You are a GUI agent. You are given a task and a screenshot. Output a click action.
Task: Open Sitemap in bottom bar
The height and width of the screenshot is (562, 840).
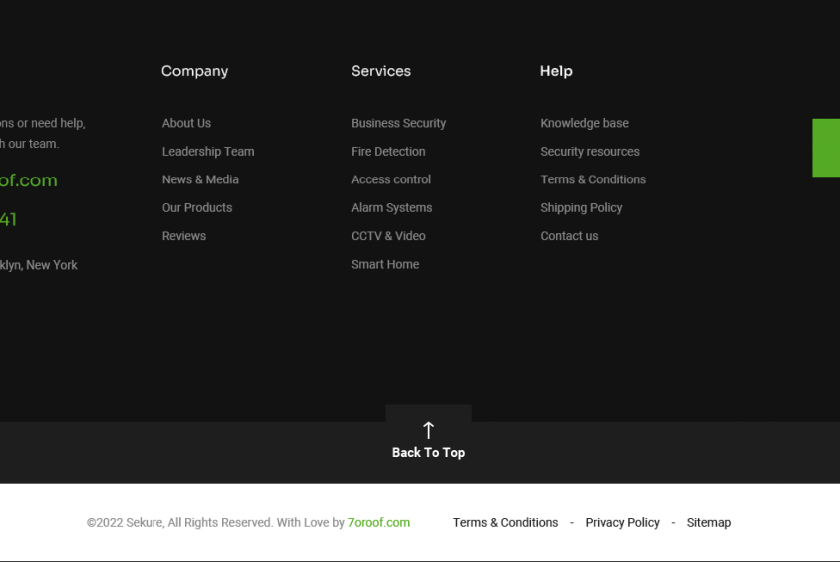point(708,522)
